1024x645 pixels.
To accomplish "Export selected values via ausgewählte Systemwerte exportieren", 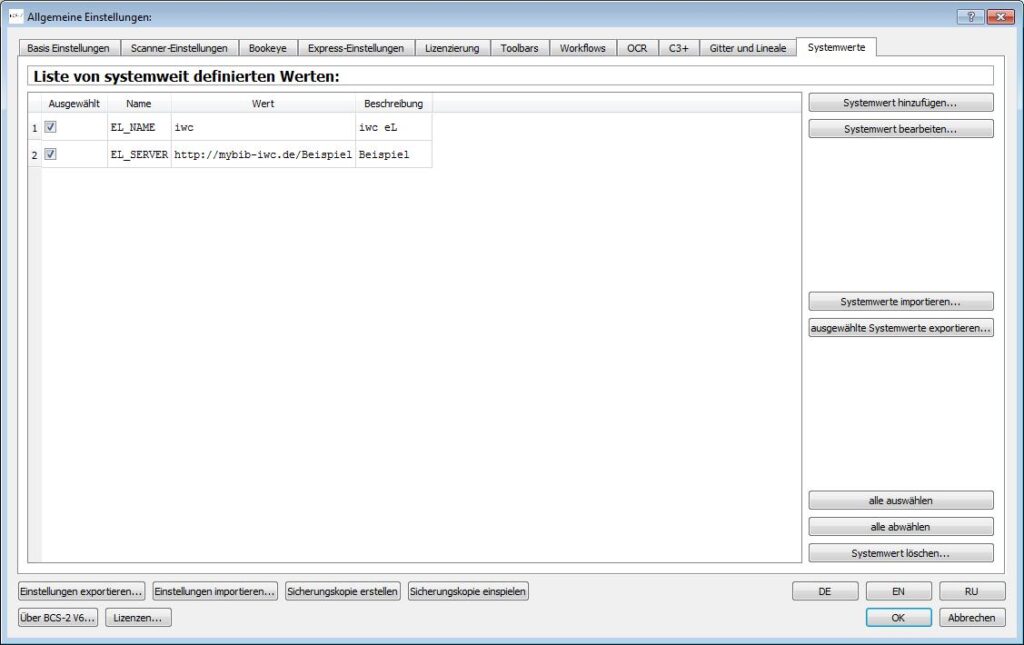I will 900,328.
